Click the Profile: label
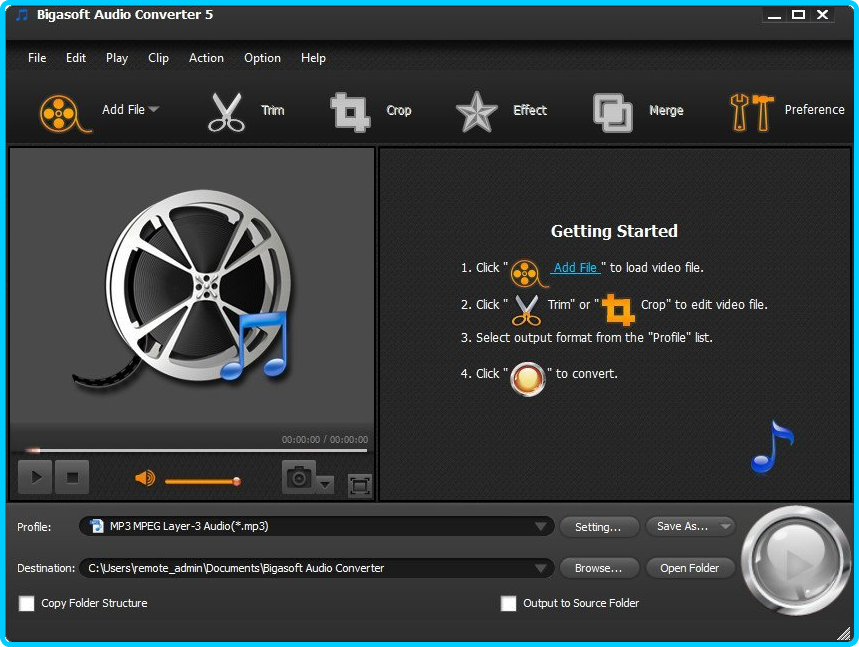The width and height of the screenshot is (859, 647). (34, 527)
